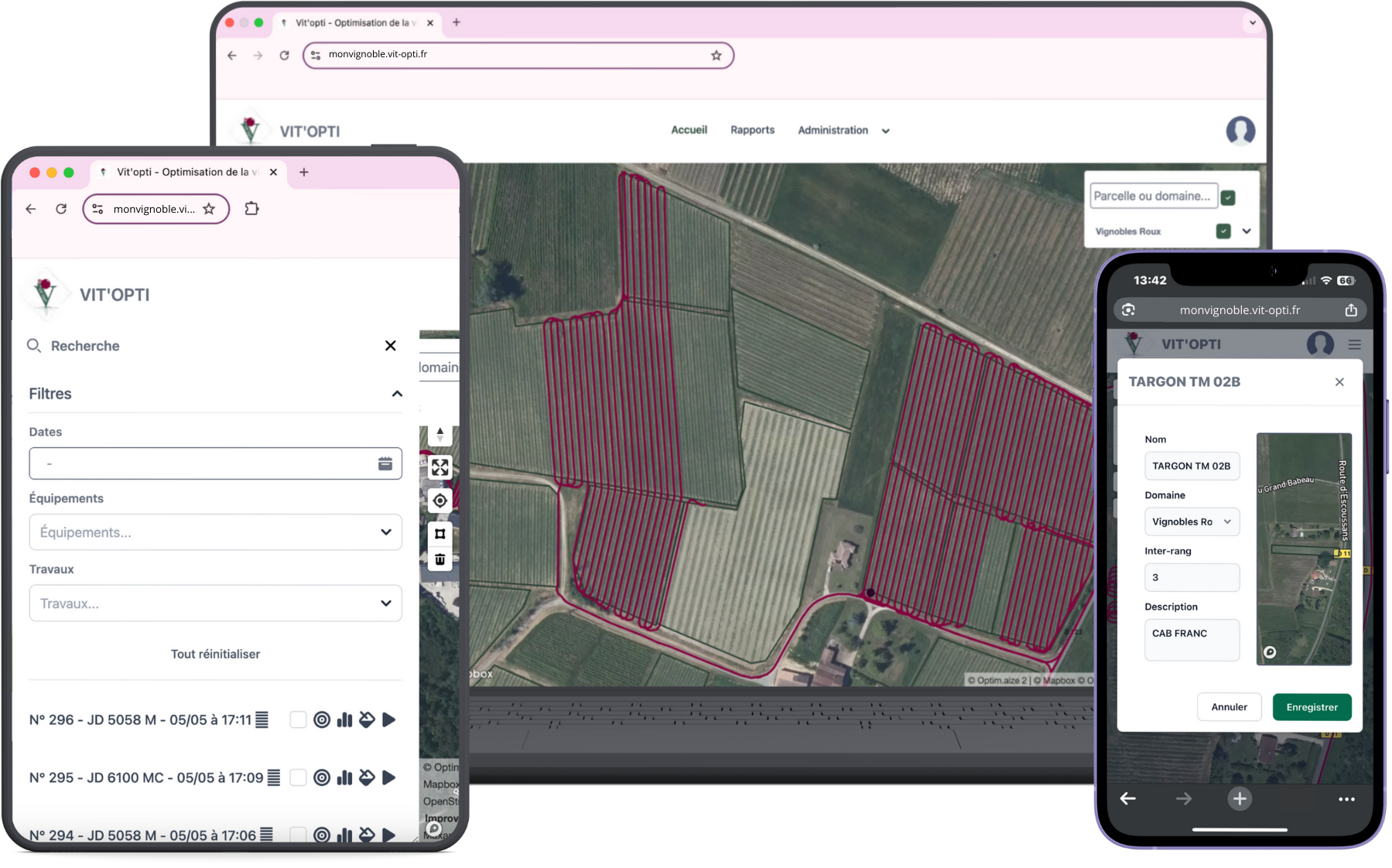
Task: Open tab list chevron in laptop browser
Action: (x=1252, y=22)
